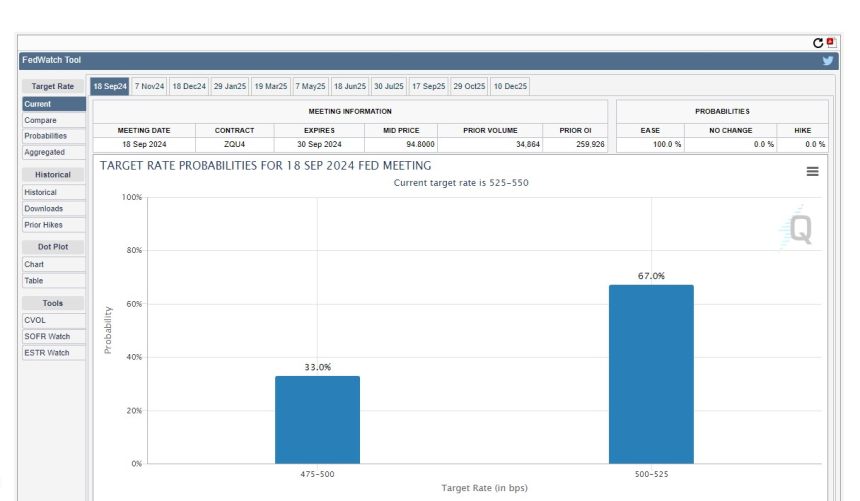View Prior Hikes in sidebar
This screenshot has height=501, width=860.
click(x=44, y=225)
